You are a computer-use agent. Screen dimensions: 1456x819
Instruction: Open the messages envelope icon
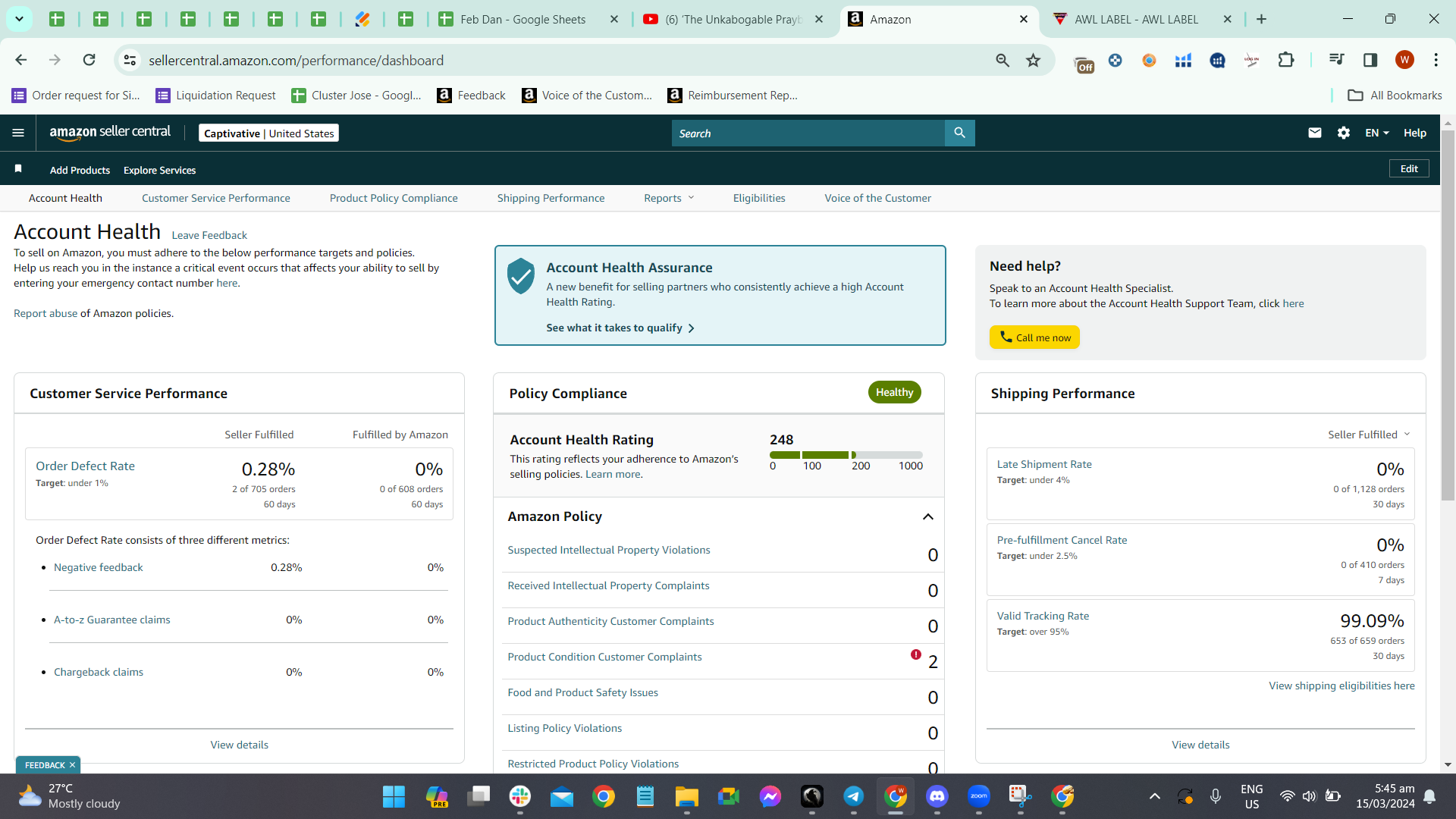pos(1315,133)
